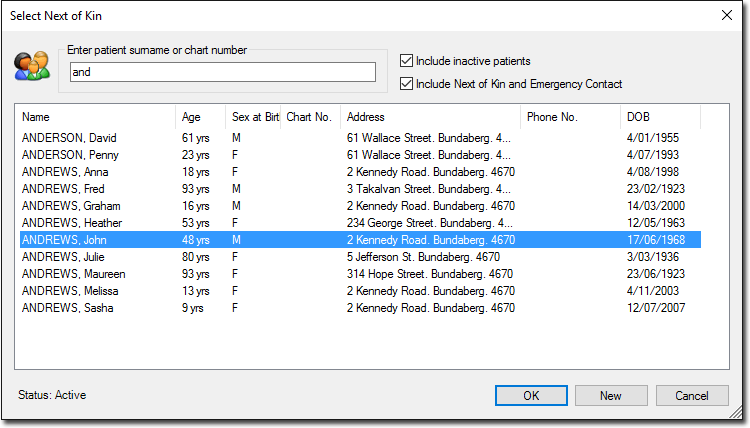Close the dialog with the X button
This screenshot has width=750, height=428.
point(727,15)
